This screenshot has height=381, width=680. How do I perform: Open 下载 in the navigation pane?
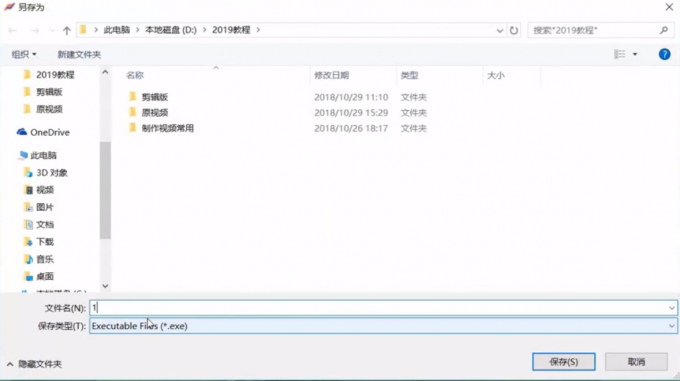[45, 242]
